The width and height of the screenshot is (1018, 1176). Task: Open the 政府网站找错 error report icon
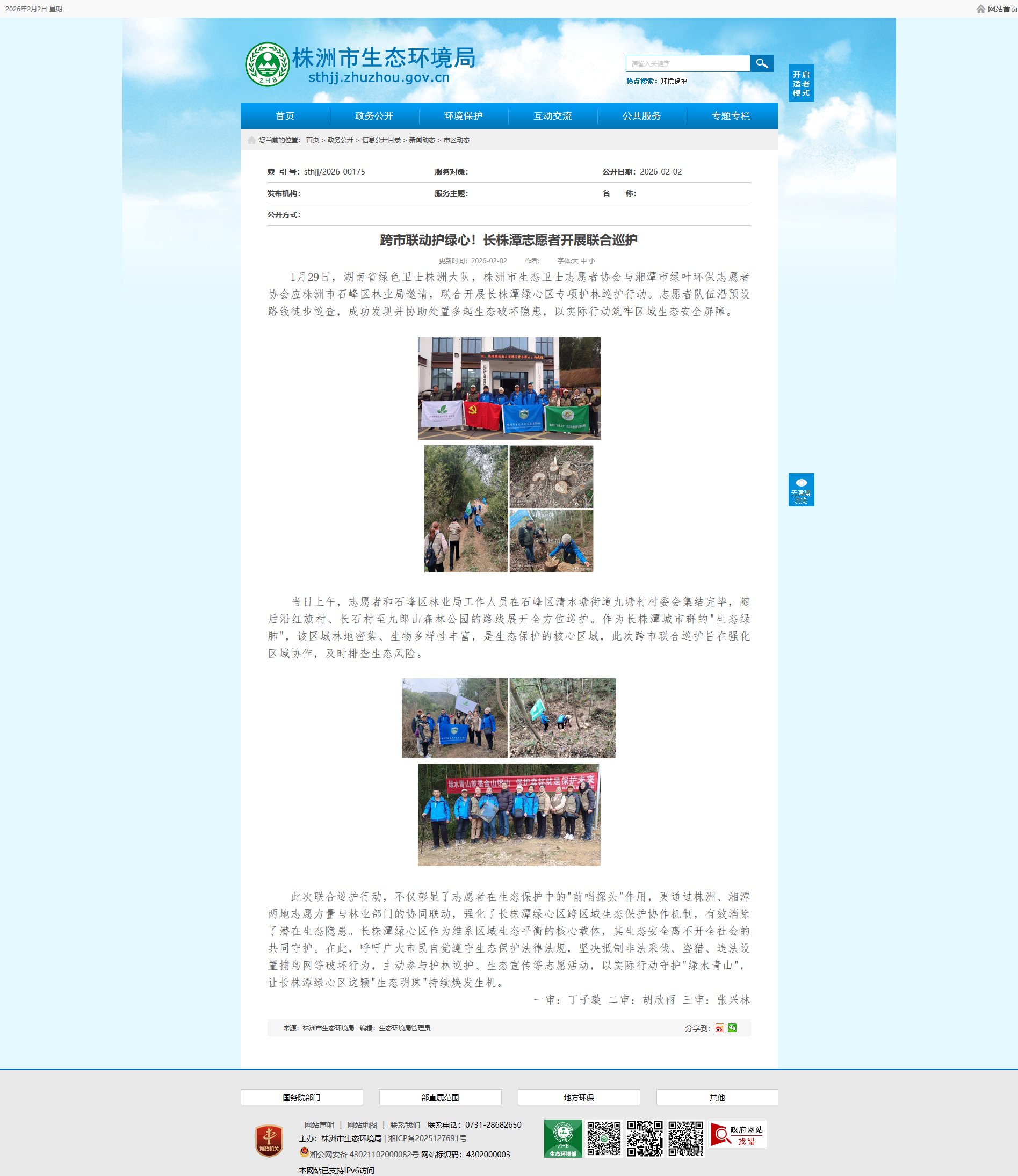737,1135
